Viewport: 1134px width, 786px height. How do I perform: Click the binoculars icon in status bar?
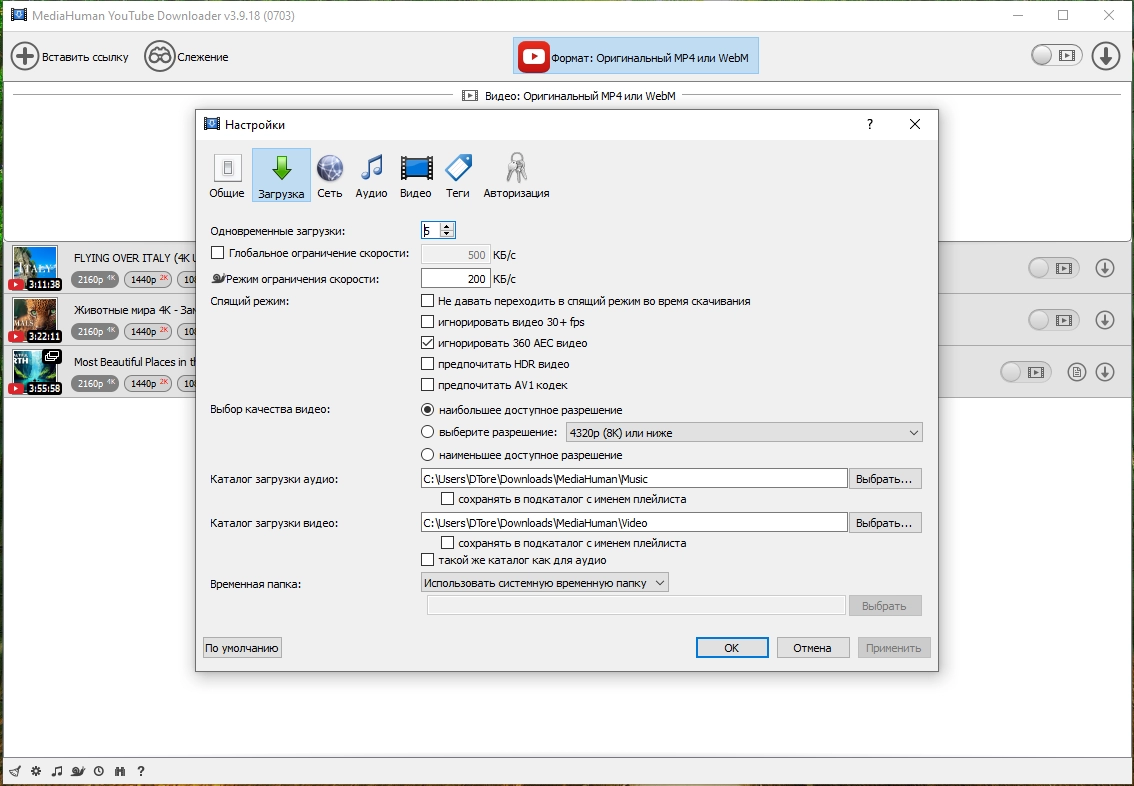120,771
